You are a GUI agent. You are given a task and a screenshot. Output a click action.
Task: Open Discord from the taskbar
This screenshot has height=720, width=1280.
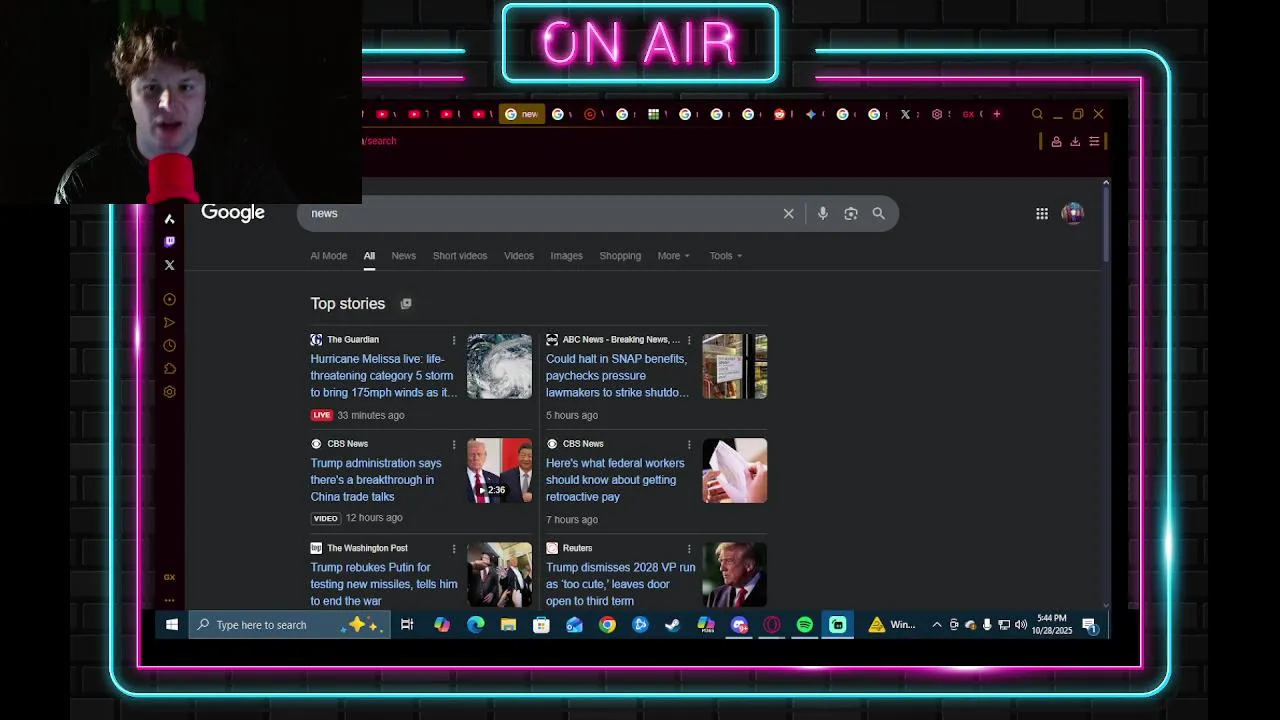(739, 625)
